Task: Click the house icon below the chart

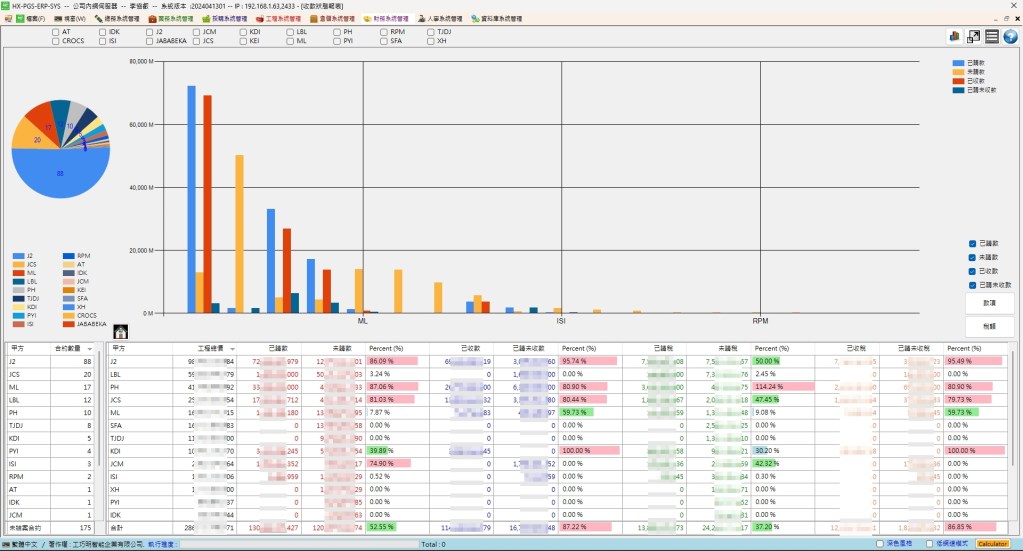Action: click(x=120, y=331)
